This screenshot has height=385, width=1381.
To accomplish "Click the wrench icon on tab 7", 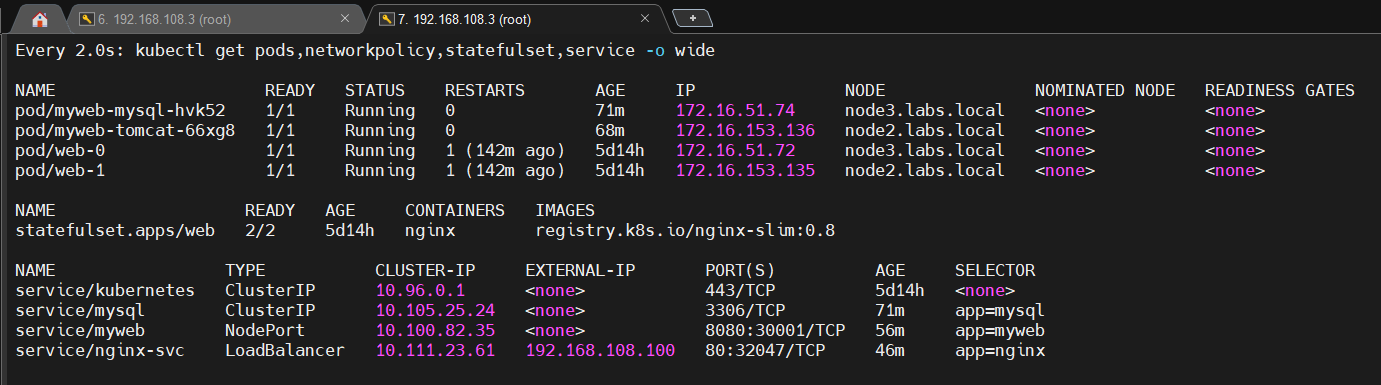I will point(386,19).
